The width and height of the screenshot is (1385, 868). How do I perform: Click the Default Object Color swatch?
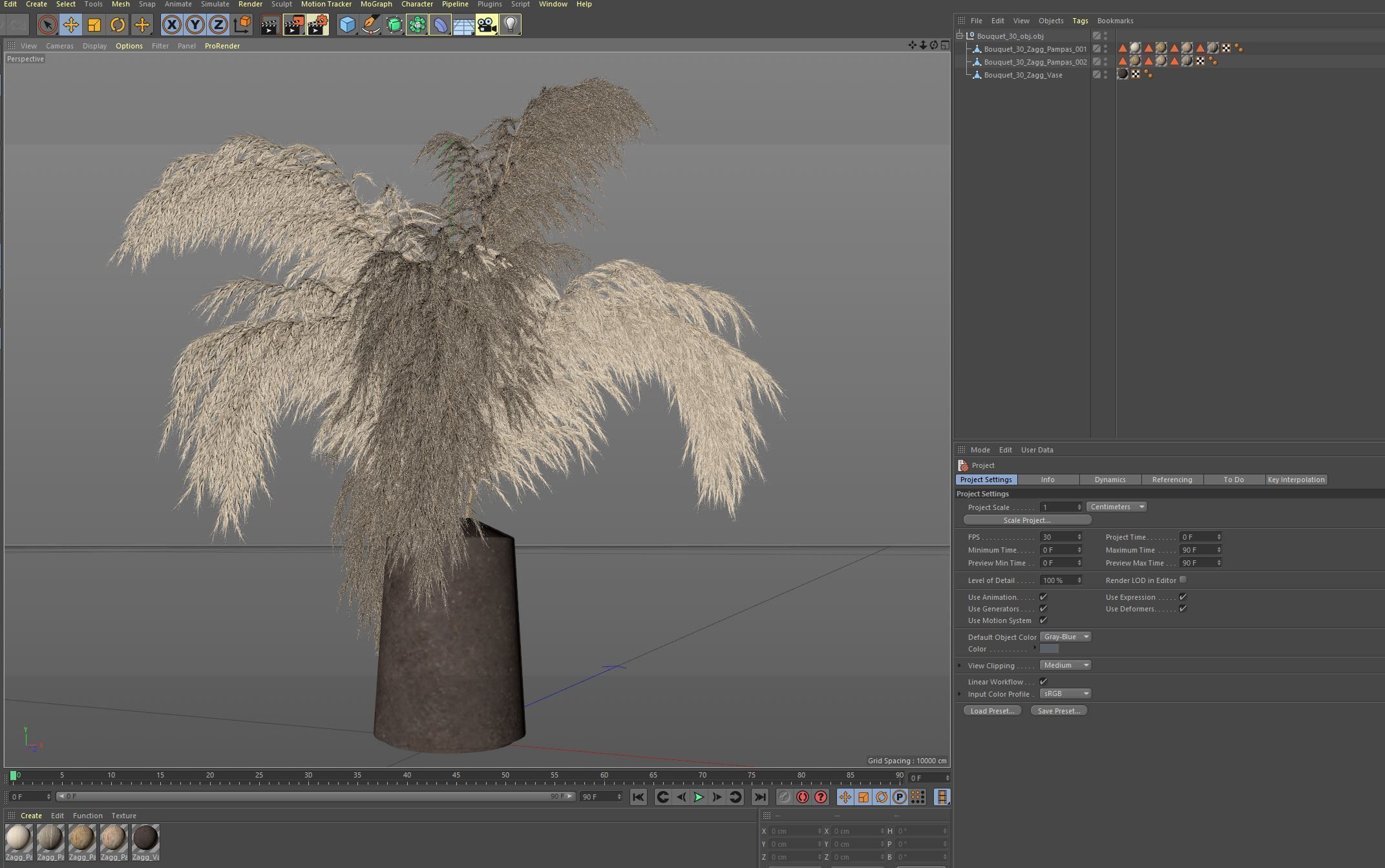pos(1049,649)
